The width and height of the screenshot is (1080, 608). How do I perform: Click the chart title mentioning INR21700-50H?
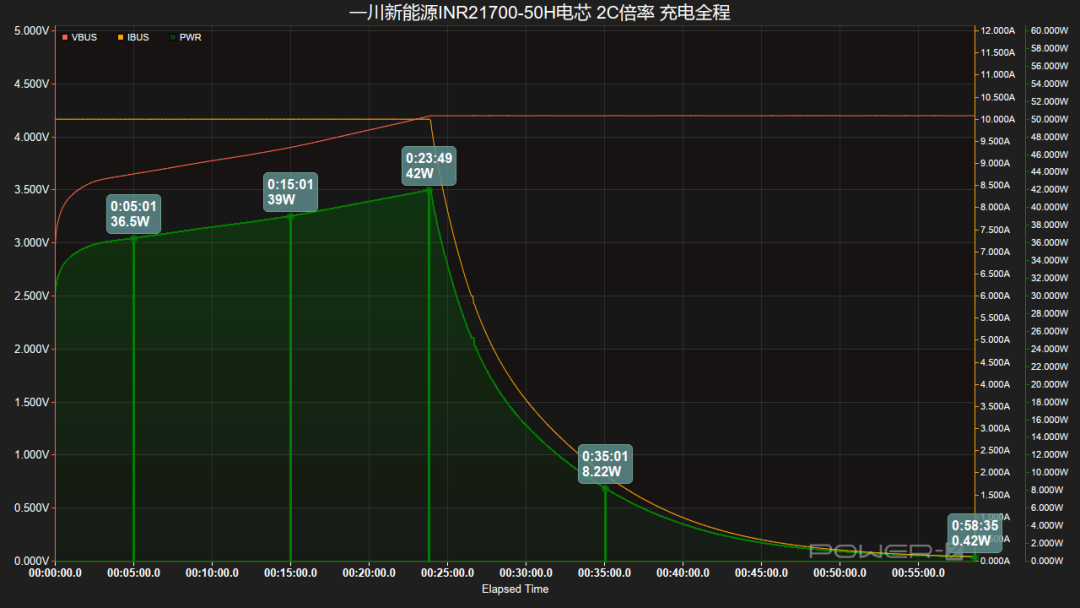(x=539, y=12)
